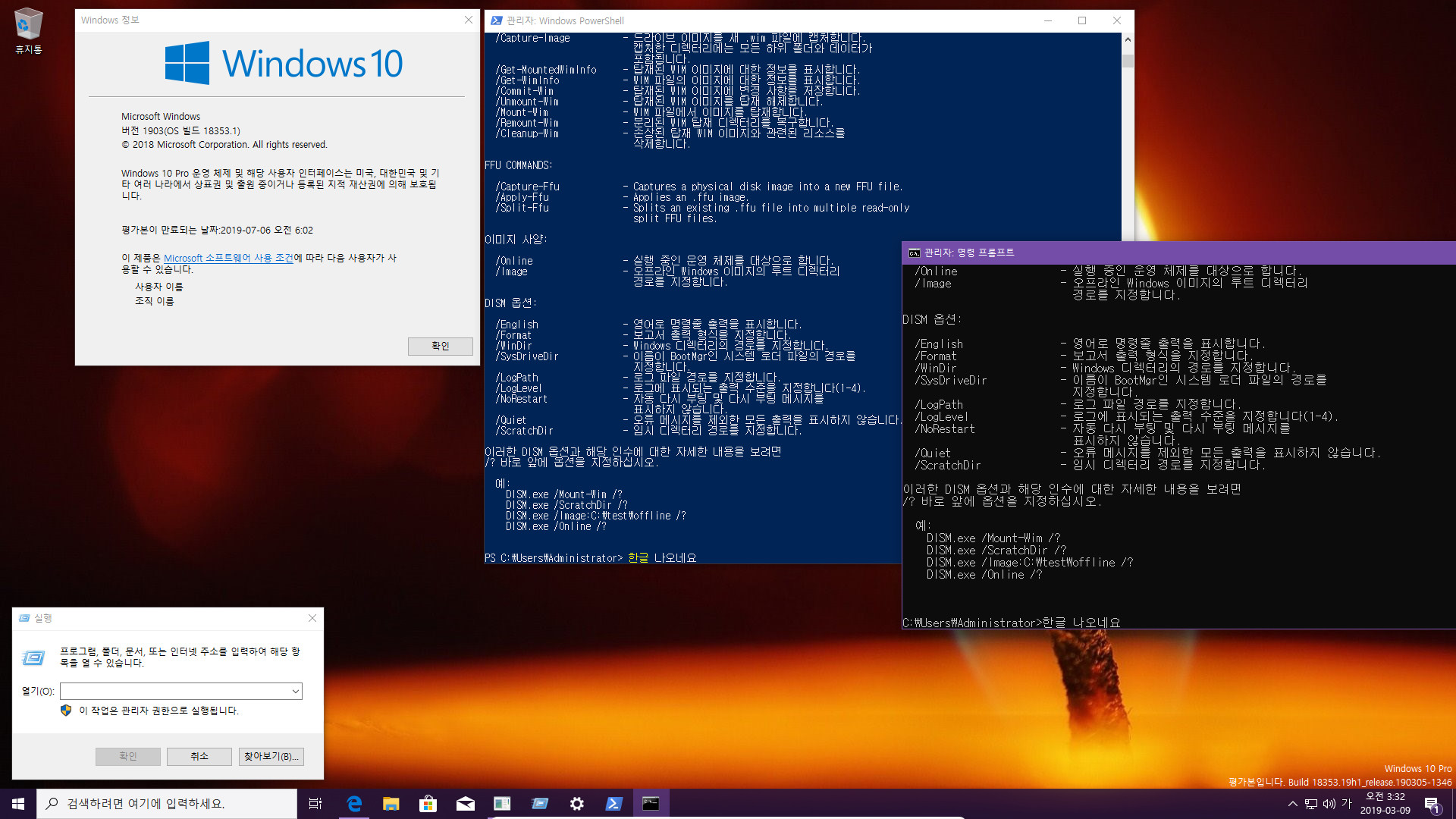
Task: Click the admin shield icon in Run dialog
Action: tap(66, 711)
